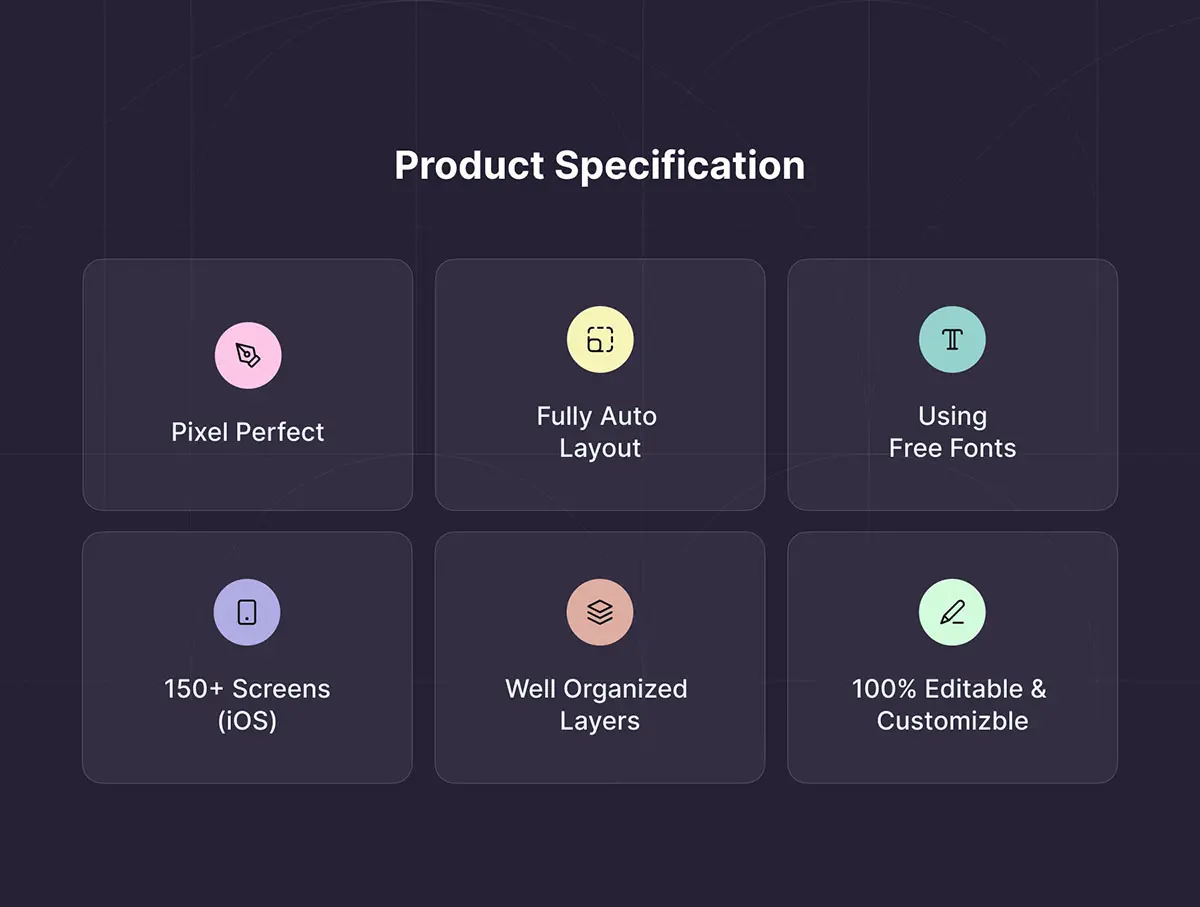Select the '100% Editable & Customizble' label

coord(950,704)
